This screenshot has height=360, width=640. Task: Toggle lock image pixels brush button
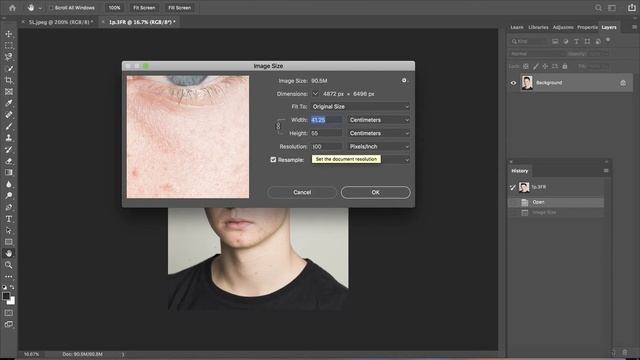(536, 66)
